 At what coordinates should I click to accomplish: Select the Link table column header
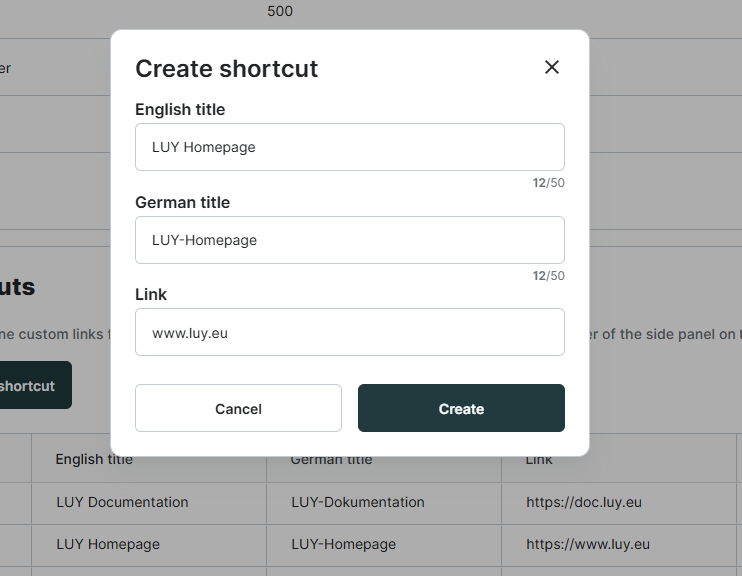[x=539, y=460]
